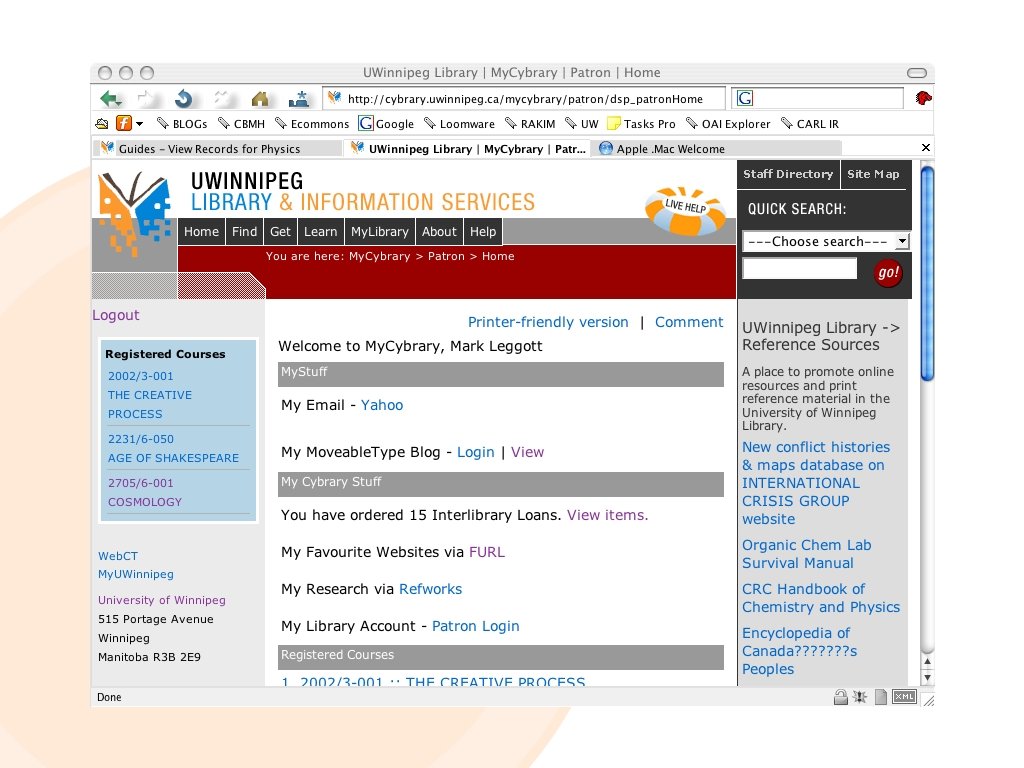
Task: Open the CBMH bookmark
Action: point(241,124)
